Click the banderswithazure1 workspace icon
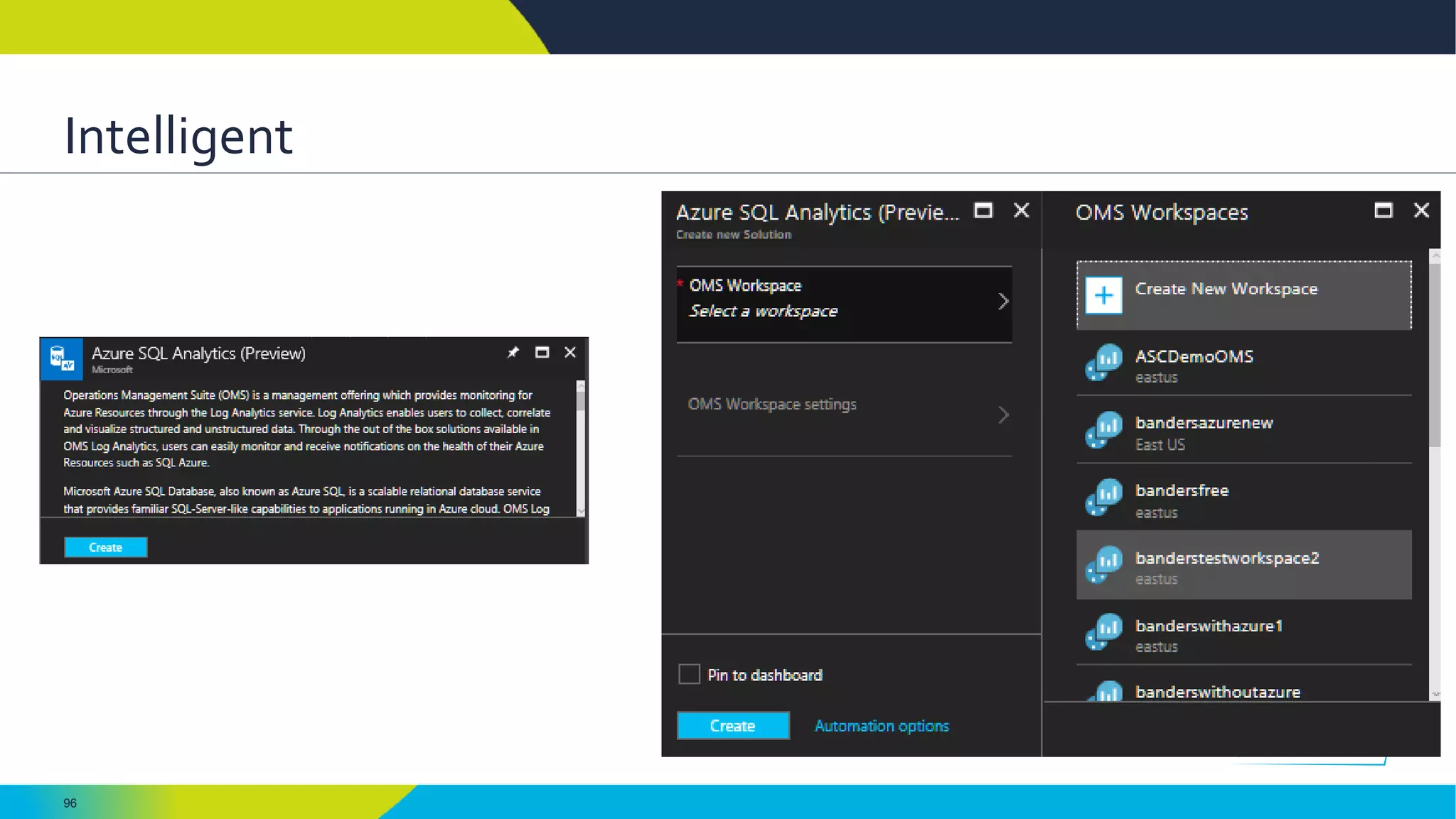Viewport: 1456px width, 819px height. click(1103, 633)
